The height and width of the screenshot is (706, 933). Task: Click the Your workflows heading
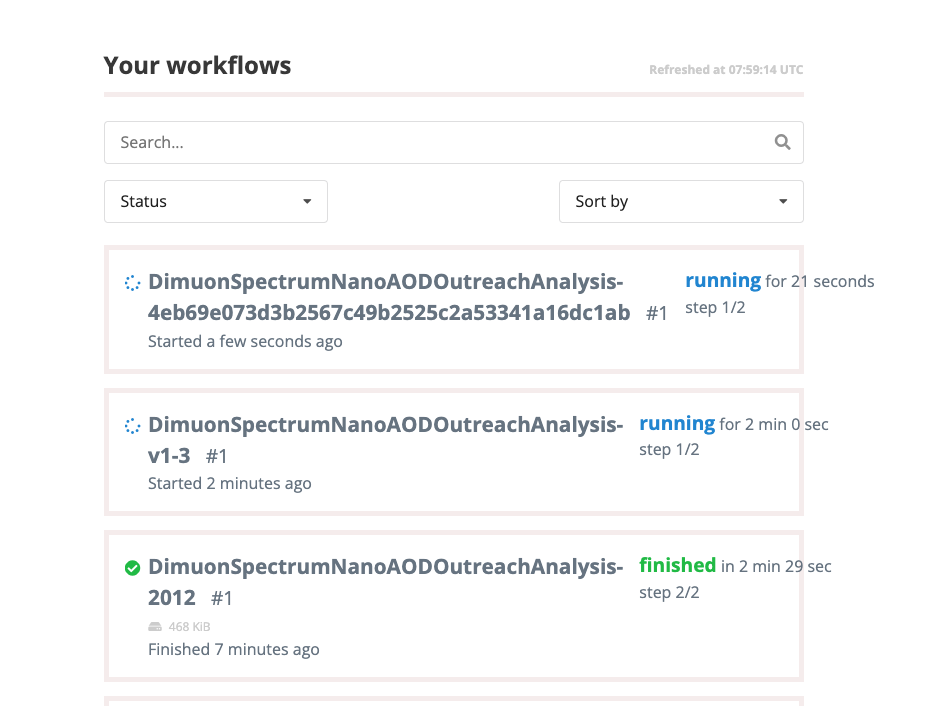click(197, 65)
